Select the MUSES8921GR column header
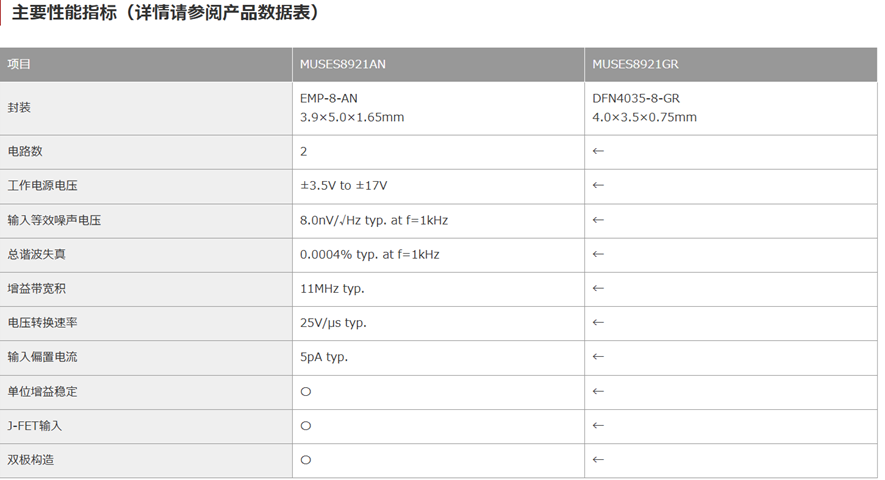This screenshot has width=885, height=480. click(x=635, y=64)
